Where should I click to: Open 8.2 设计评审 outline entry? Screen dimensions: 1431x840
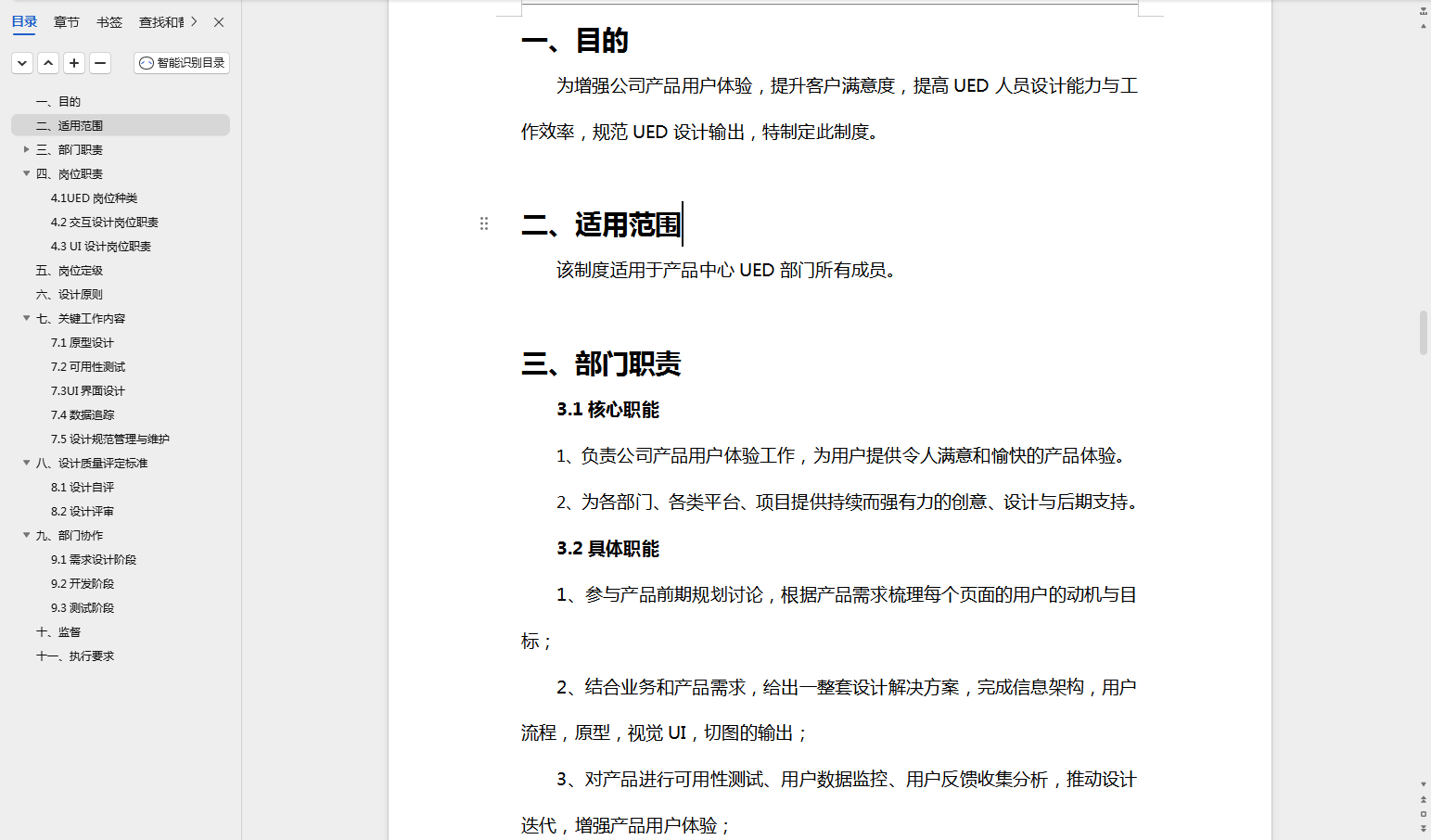[83, 512]
